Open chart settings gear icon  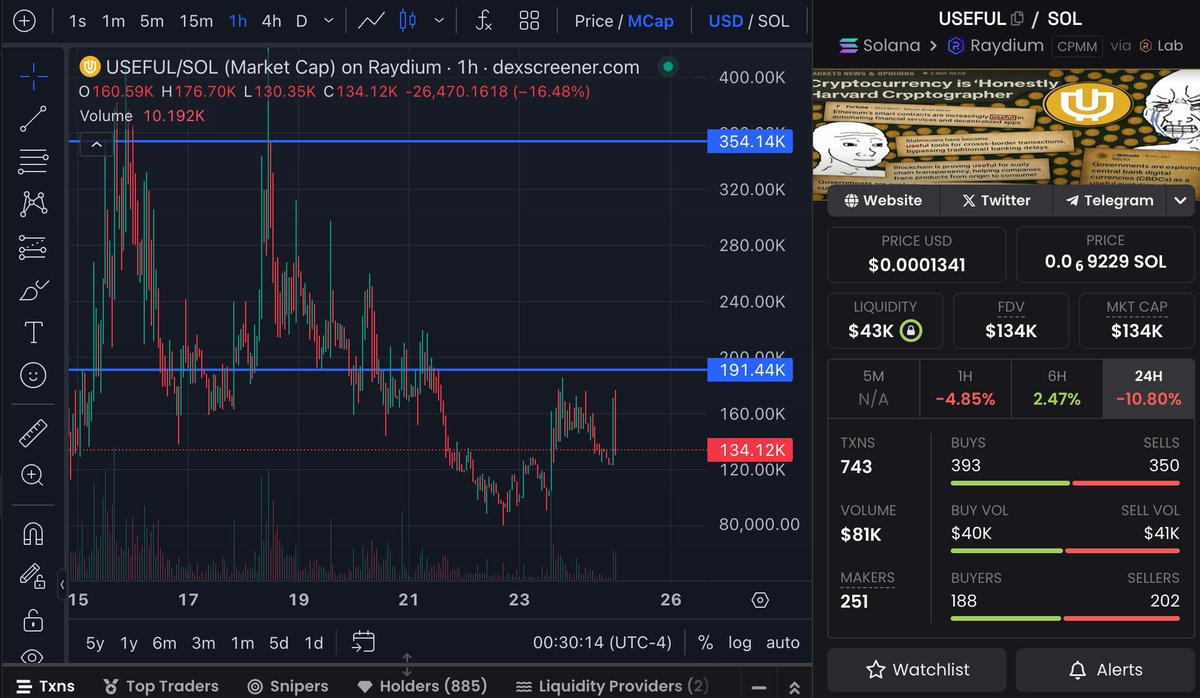pos(760,600)
